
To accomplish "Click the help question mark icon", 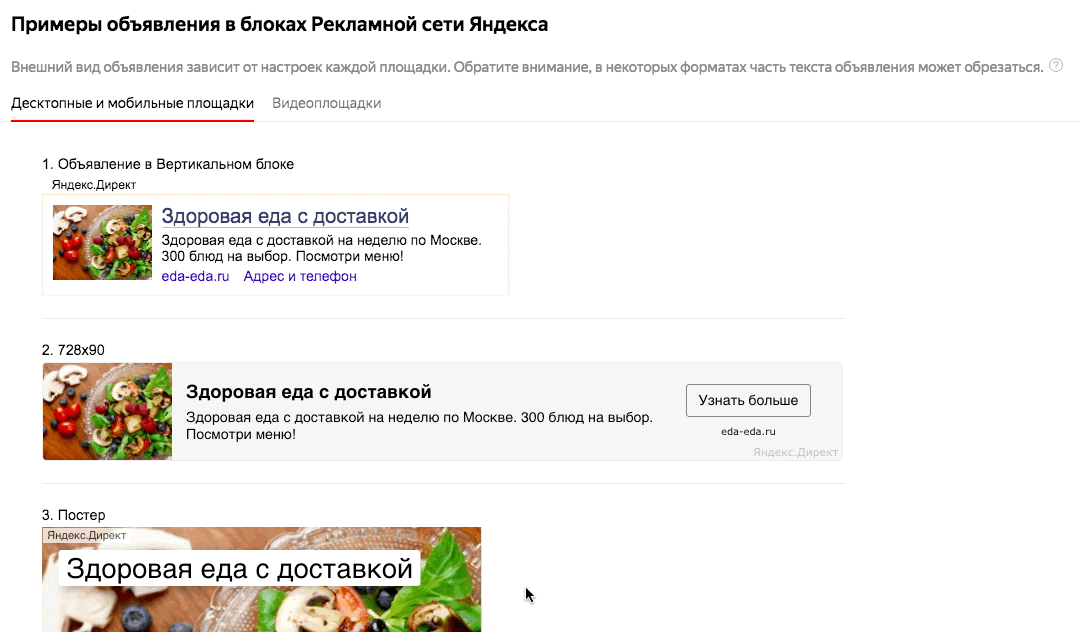I will point(1055,66).
